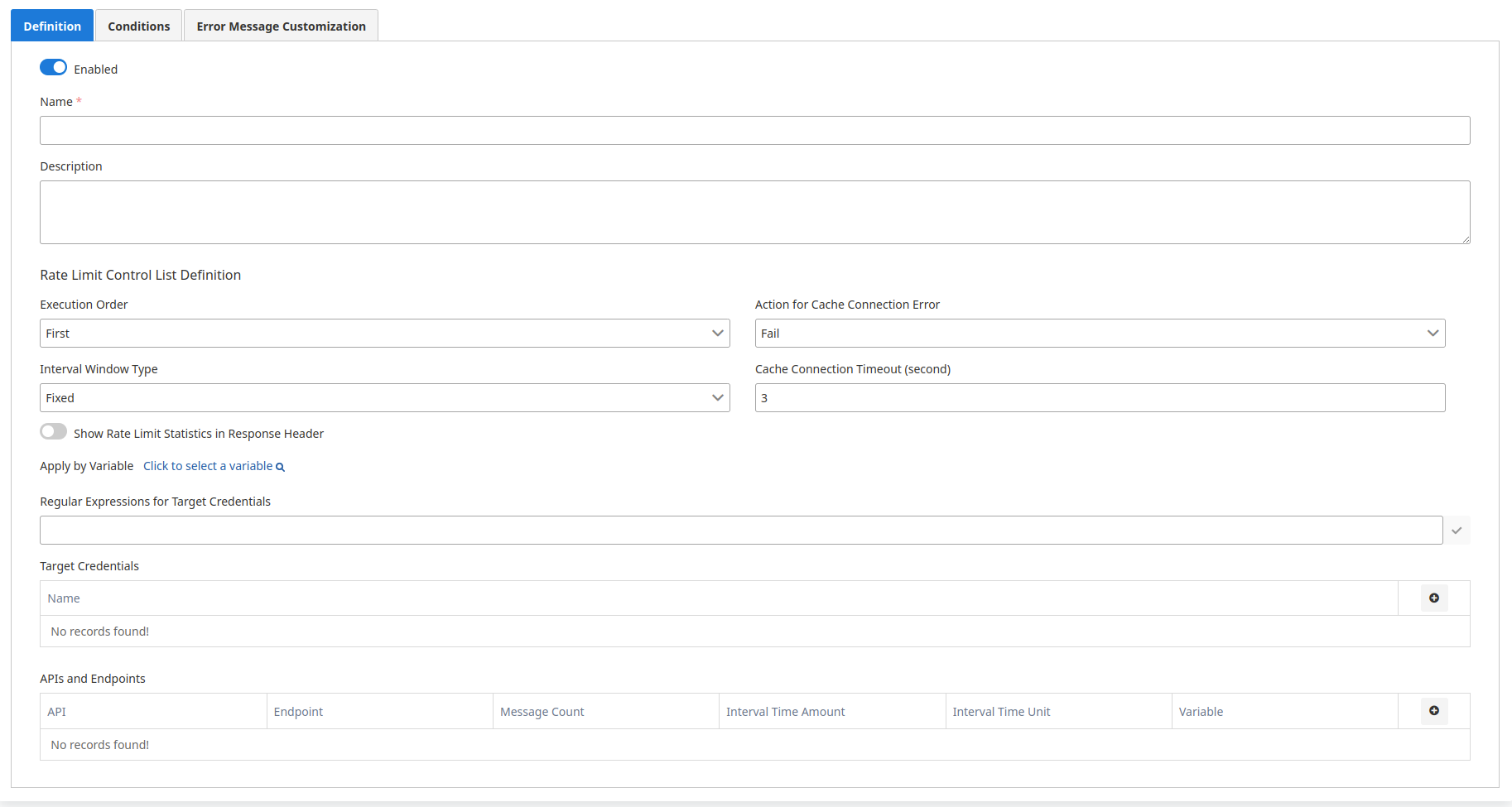Image resolution: width=1512 pixels, height=807 pixels.
Task: Confirm the regular expression checkmark button
Action: point(1457,531)
